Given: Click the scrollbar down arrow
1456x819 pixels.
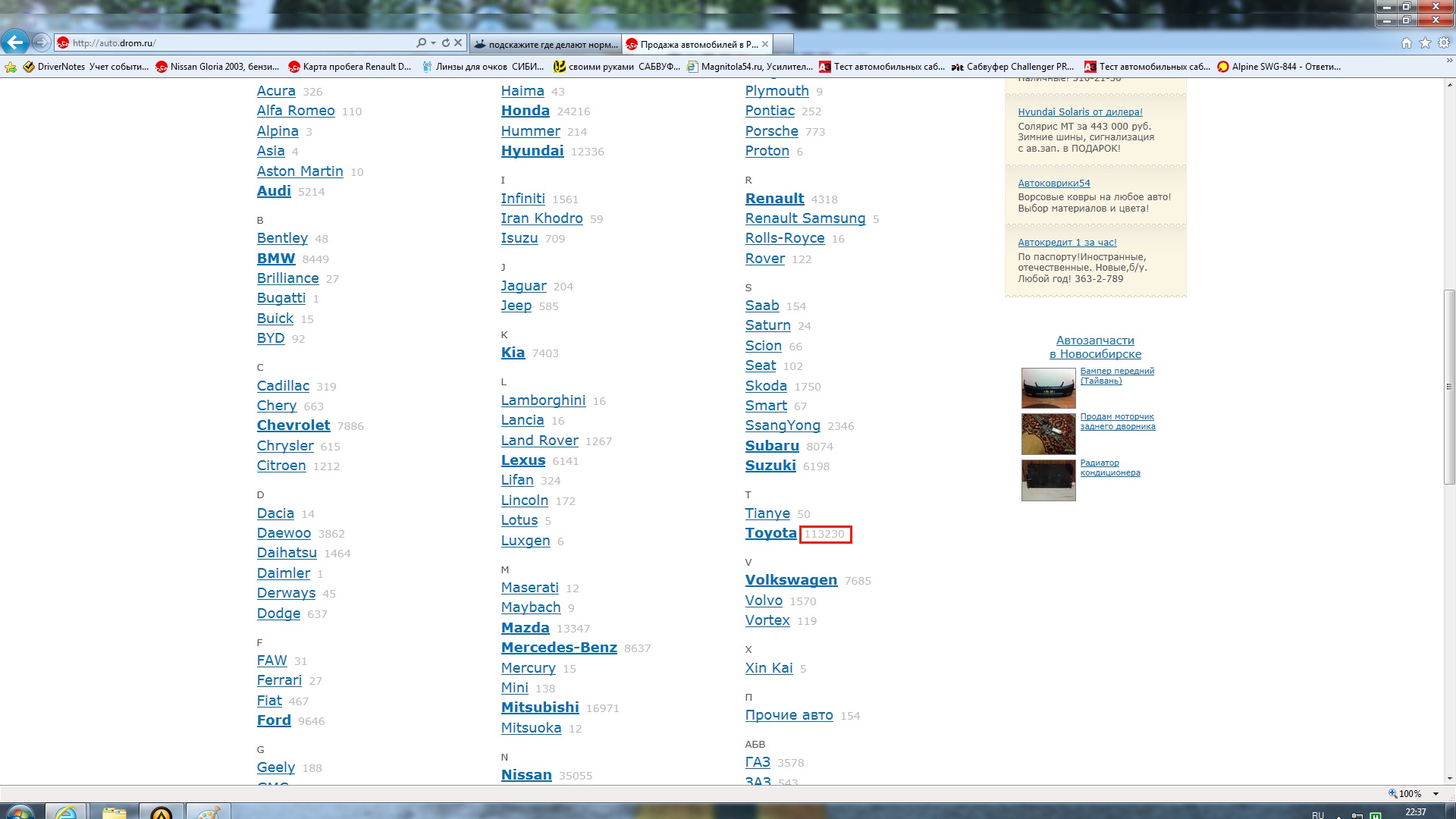Looking at the screenshot, I should click(x=1449, y=779).
